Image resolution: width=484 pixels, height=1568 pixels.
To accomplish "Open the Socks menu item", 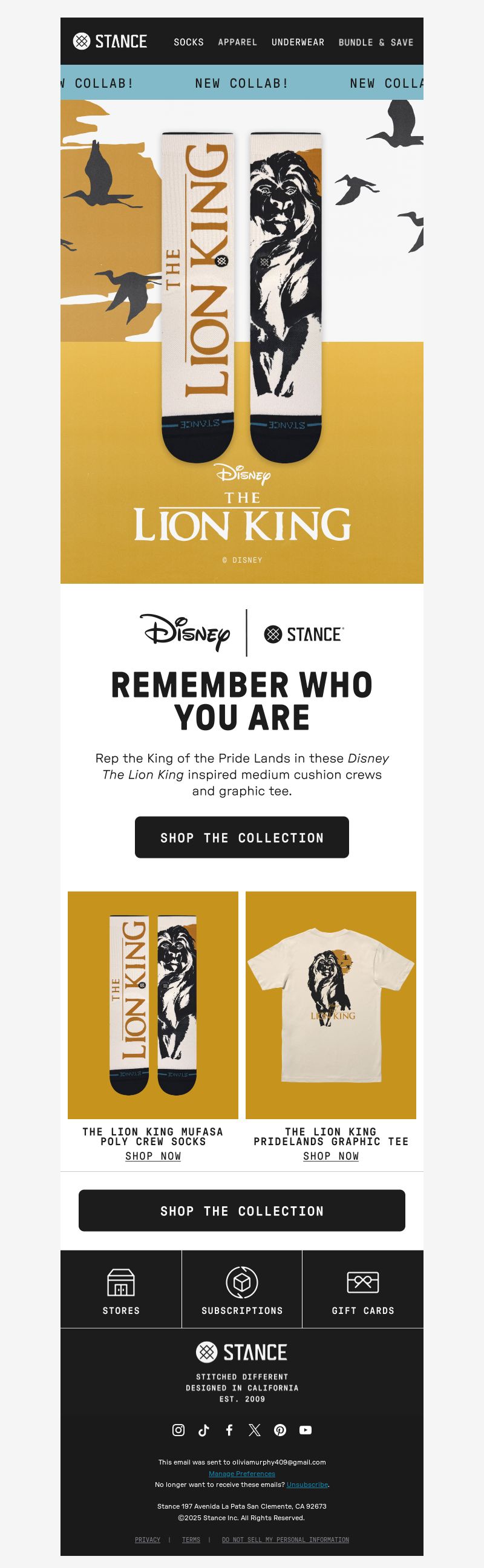I will click(x=189, y=42).
